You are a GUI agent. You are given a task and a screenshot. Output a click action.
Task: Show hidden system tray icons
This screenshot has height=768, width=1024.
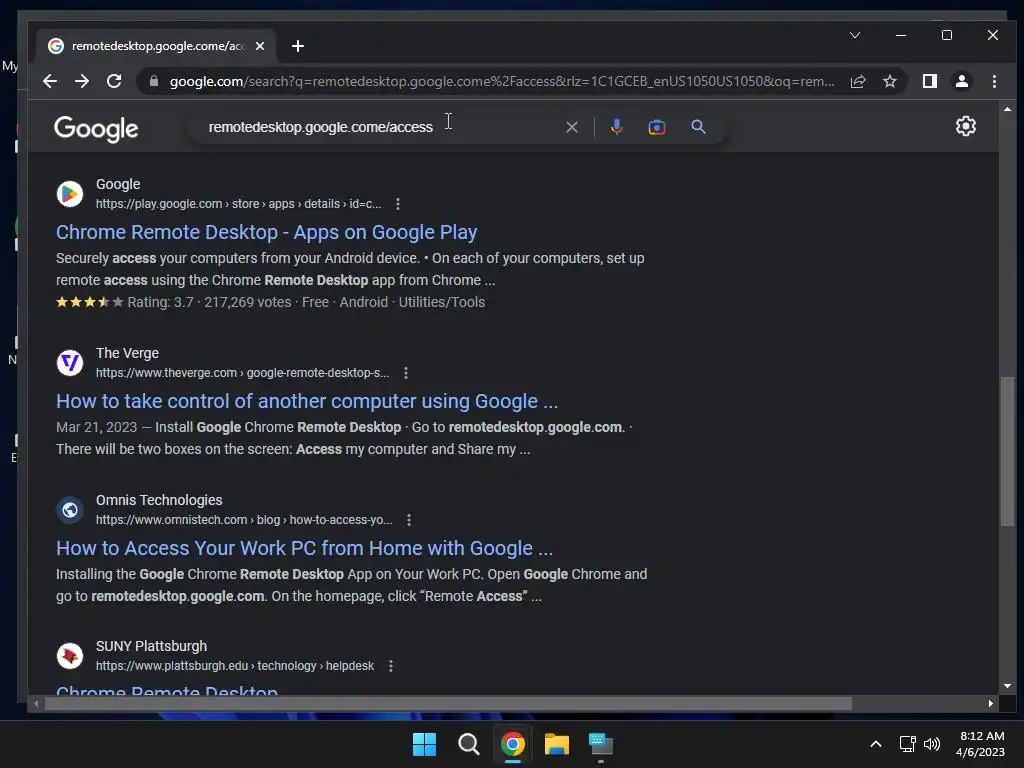[876, 744]
